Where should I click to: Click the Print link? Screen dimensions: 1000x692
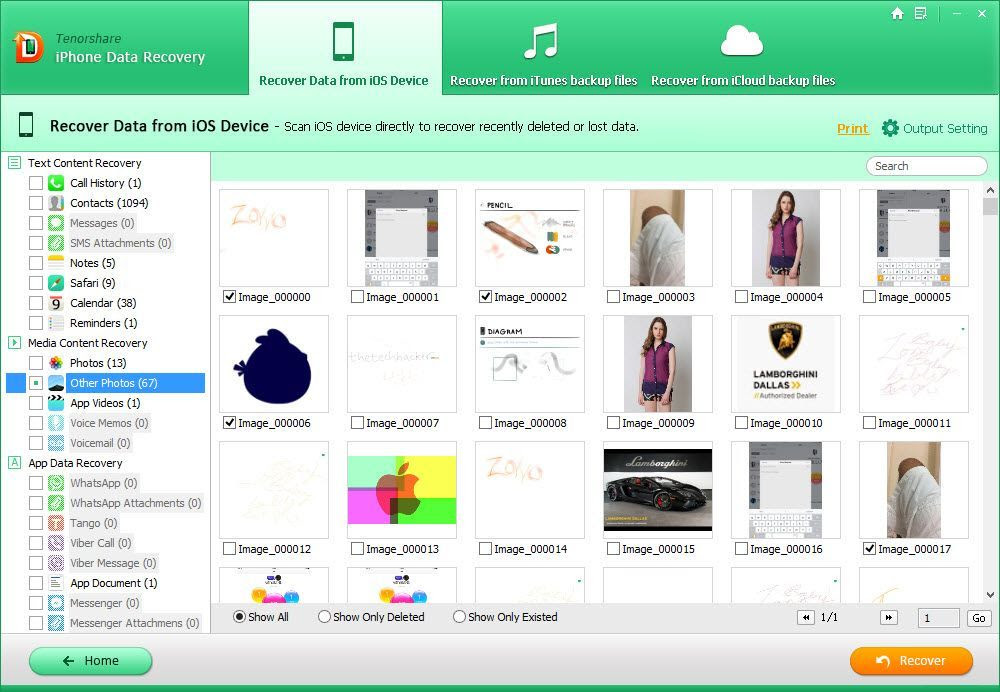point(853,128)
